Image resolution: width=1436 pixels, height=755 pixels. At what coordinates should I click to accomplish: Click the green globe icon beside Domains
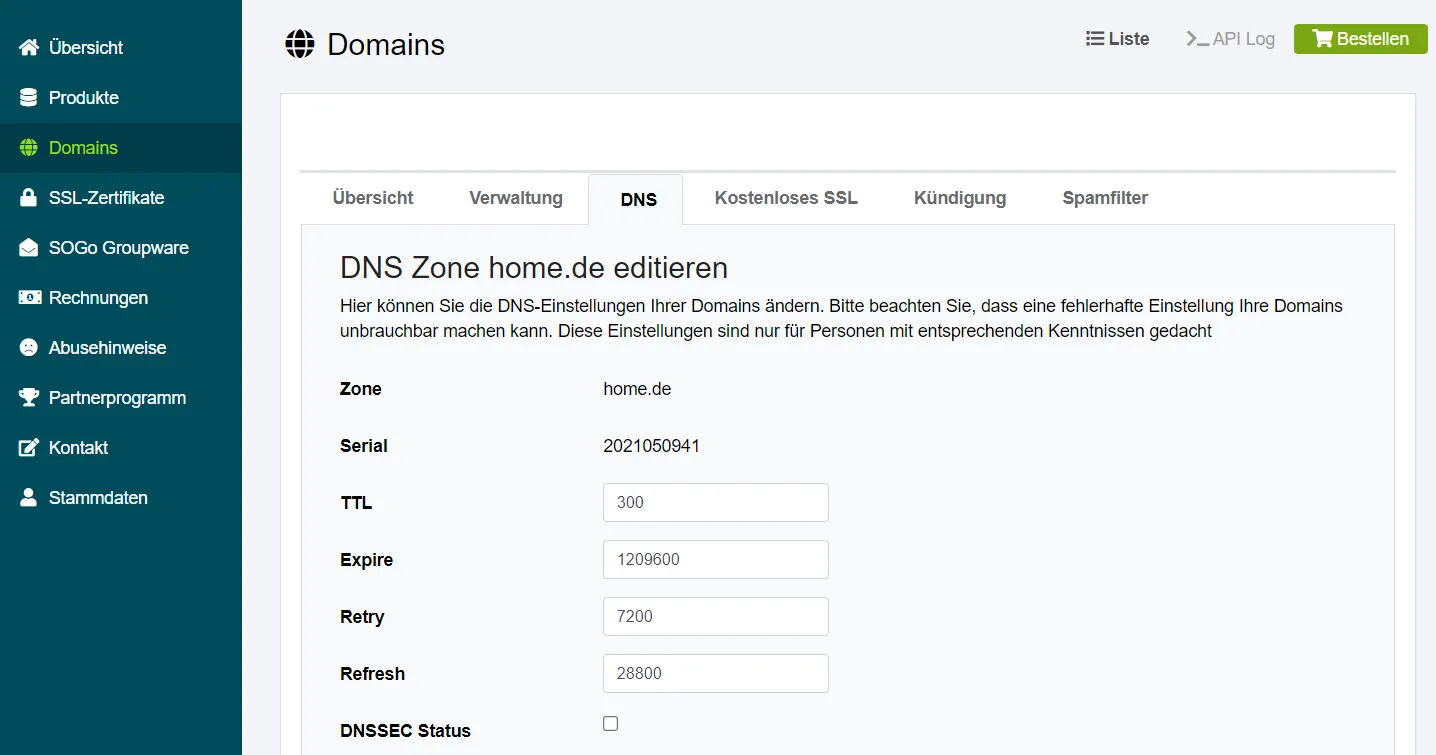click(x=29, y=147)
